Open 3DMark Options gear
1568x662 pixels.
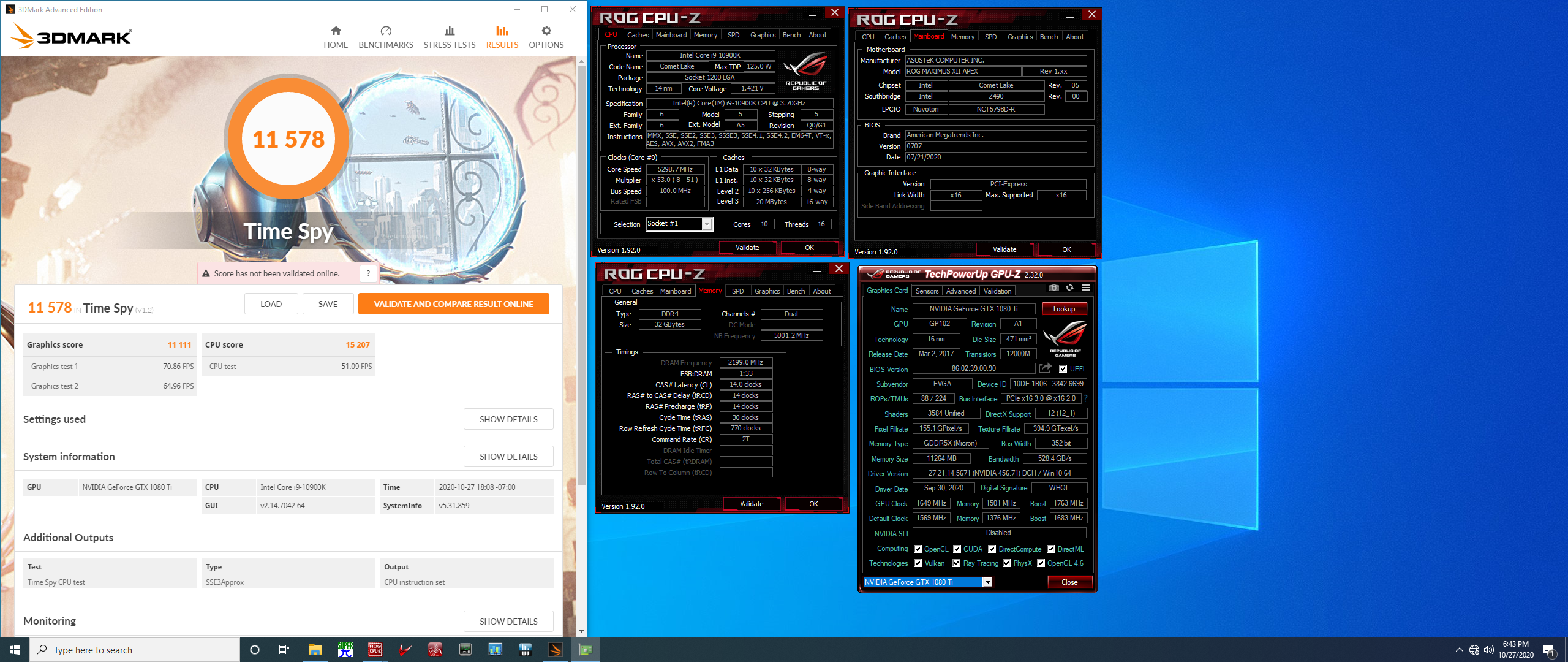click(546, 37)
